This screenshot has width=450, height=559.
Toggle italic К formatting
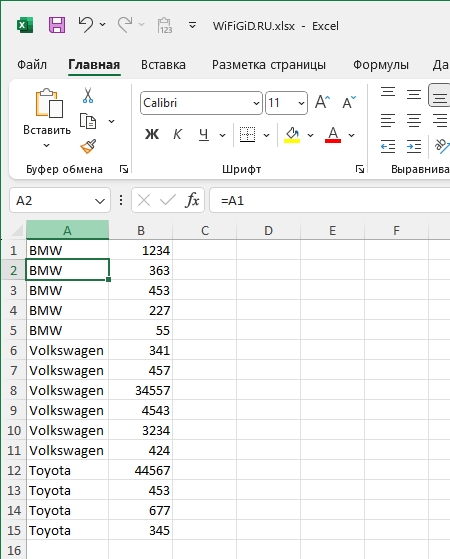click(177, 134)
